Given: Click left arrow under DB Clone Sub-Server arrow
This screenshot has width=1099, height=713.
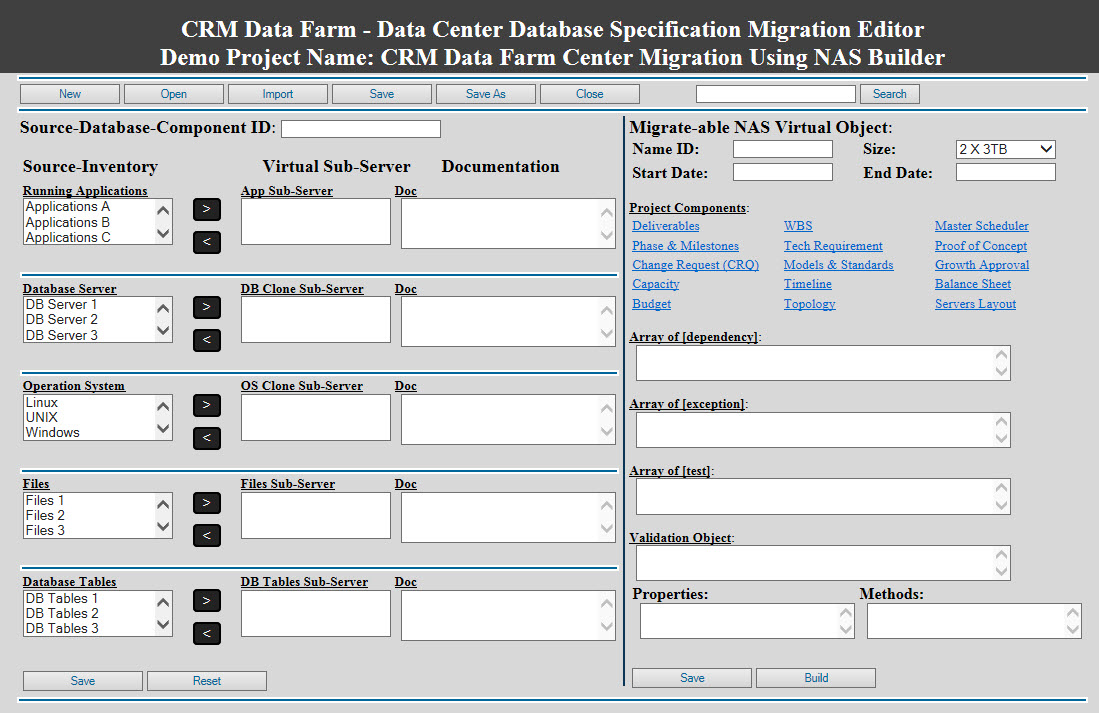Looking at the screenshot, I should (x=206, y=340).
